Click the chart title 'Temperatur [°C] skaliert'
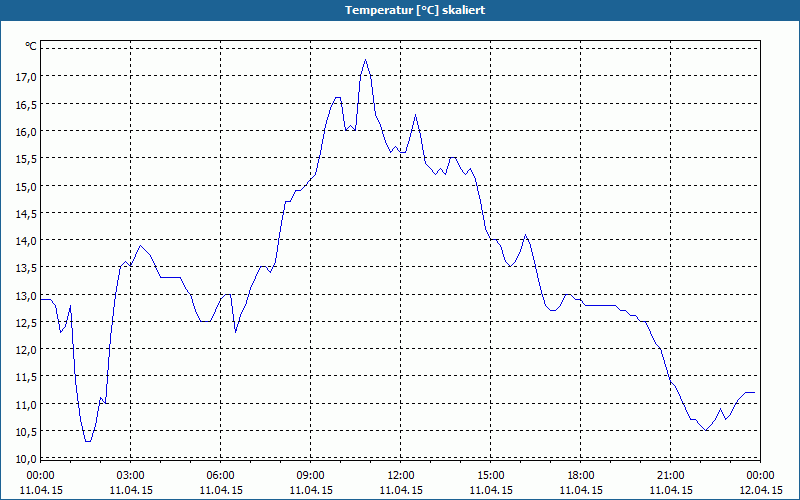 click(415, 10)
